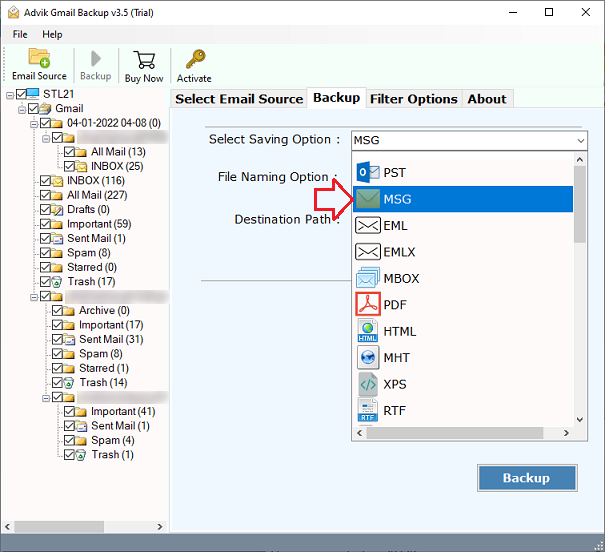The width and height of the screenshot is (605, 552).
Task: Click the Email Source toolbar icon
Action: tap(39, 58)
